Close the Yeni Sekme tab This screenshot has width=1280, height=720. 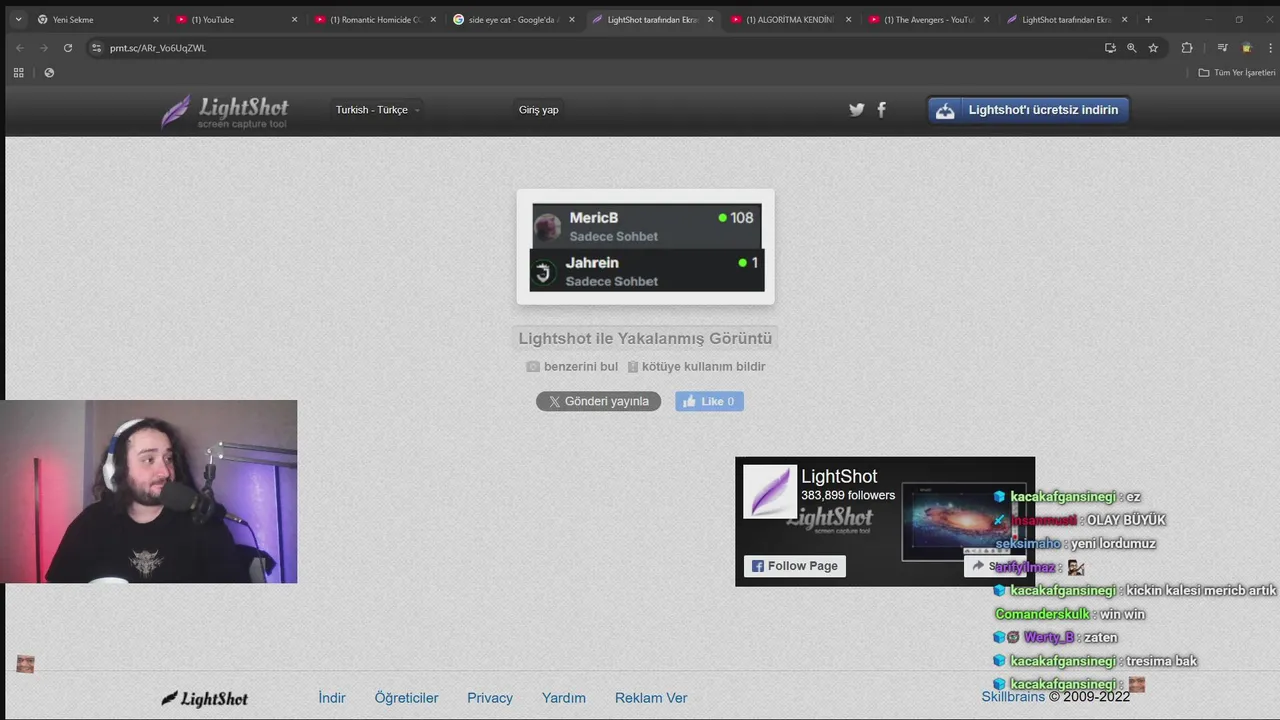156,19
